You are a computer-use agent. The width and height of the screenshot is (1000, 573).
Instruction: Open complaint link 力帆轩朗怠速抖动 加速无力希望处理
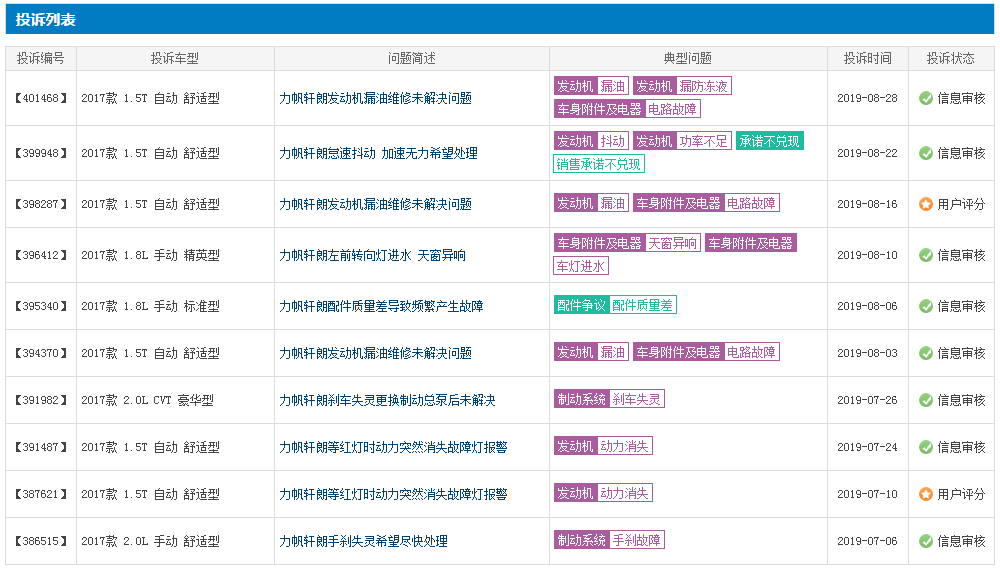[378, 153]
